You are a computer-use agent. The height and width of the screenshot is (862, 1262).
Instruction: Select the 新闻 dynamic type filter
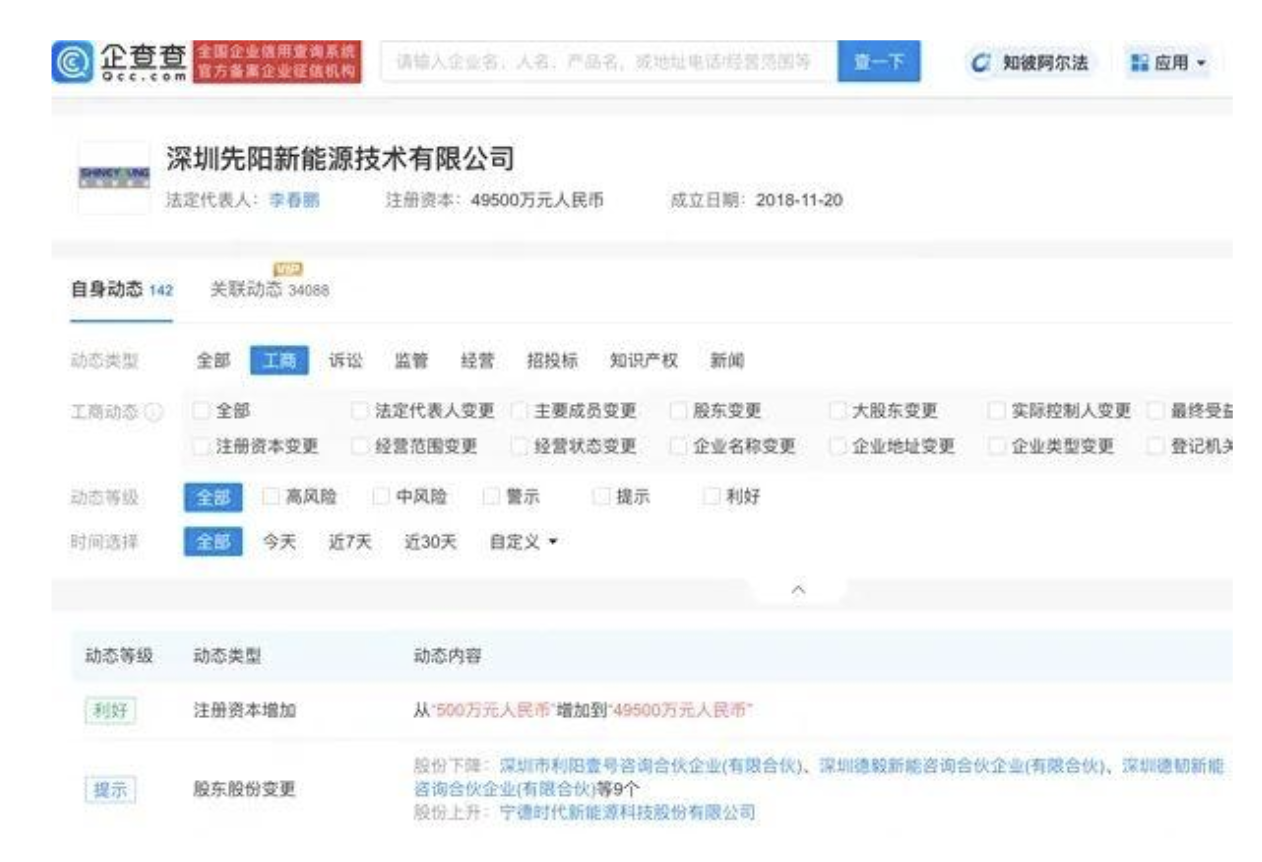(727, 361)
